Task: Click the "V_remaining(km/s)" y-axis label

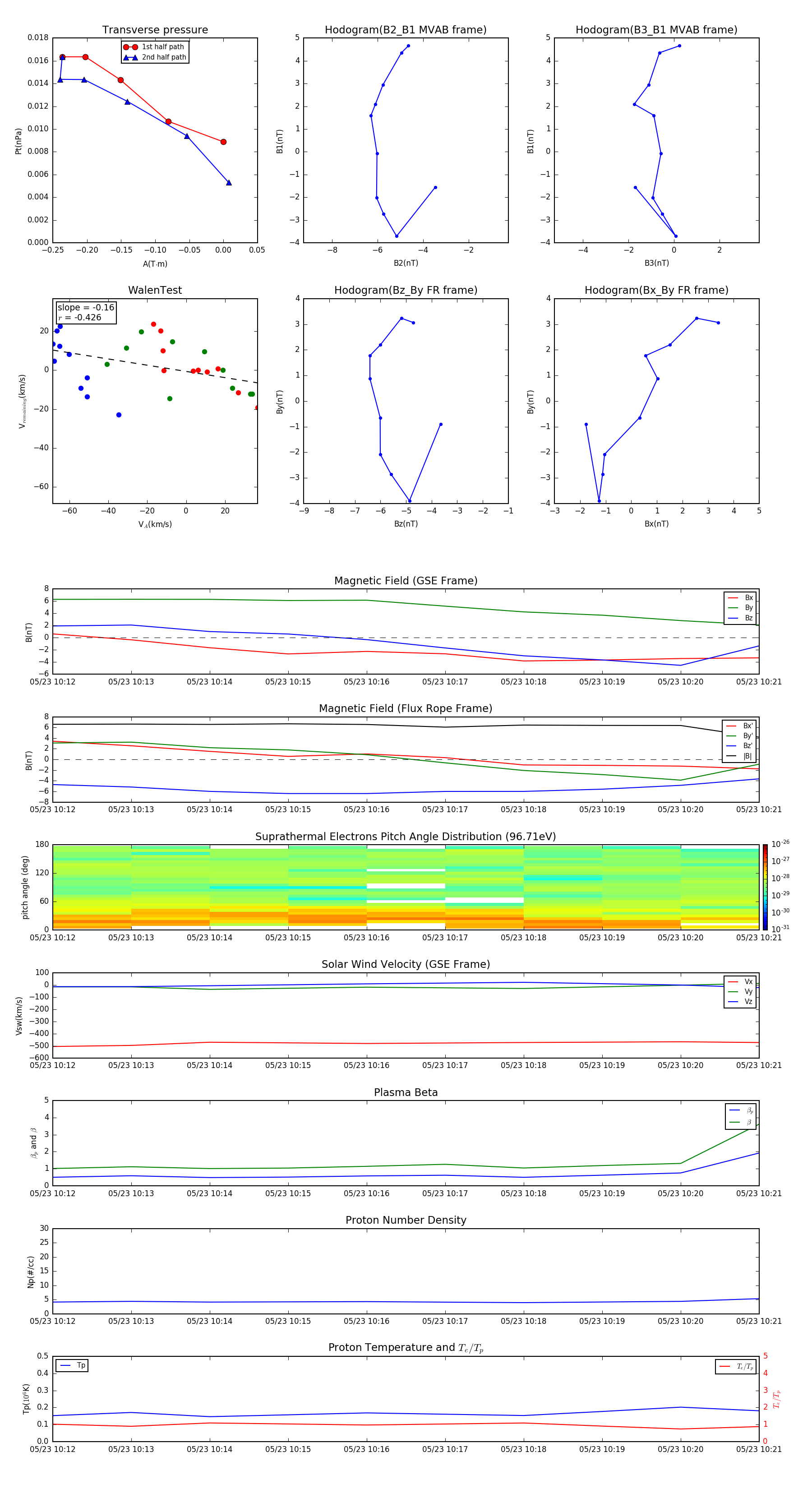Action: 22,401
